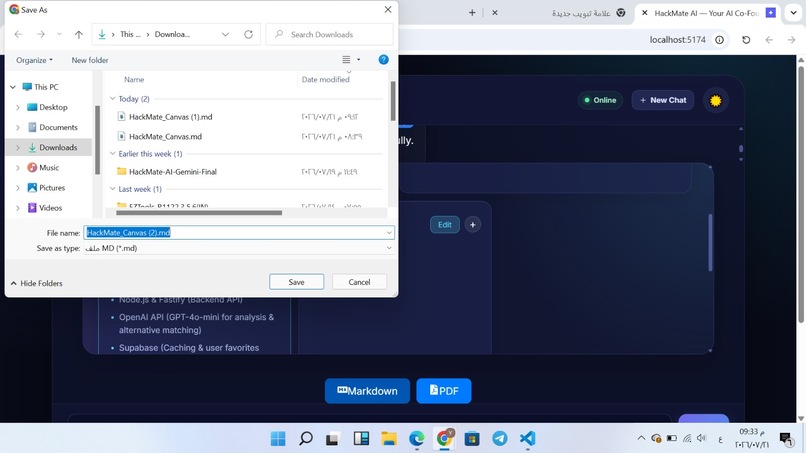Click localhost:5174 address bar
806x453 pixels.
[x=677, y=40]
